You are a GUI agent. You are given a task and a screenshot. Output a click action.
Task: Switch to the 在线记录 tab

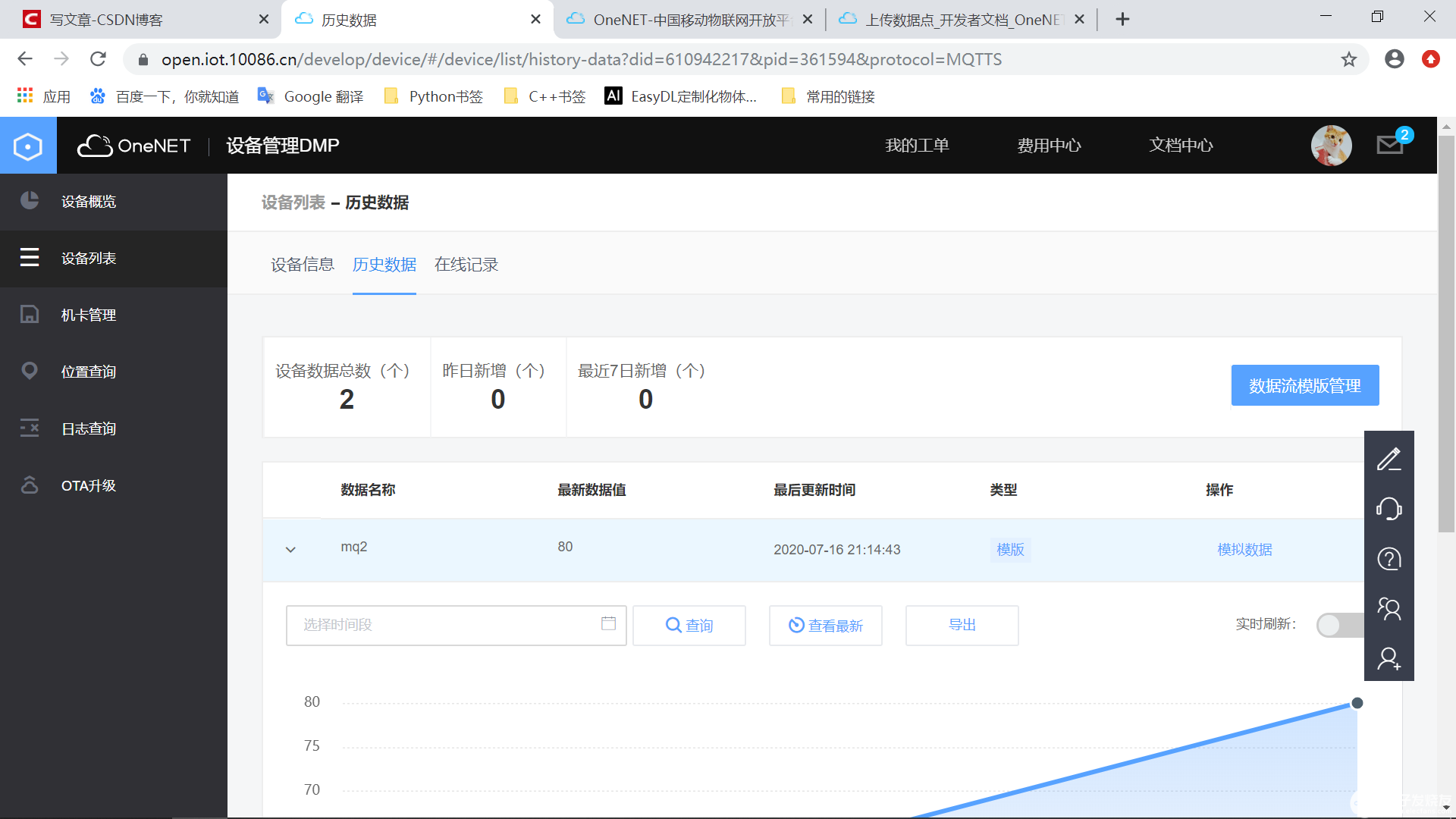pos(466,265)
